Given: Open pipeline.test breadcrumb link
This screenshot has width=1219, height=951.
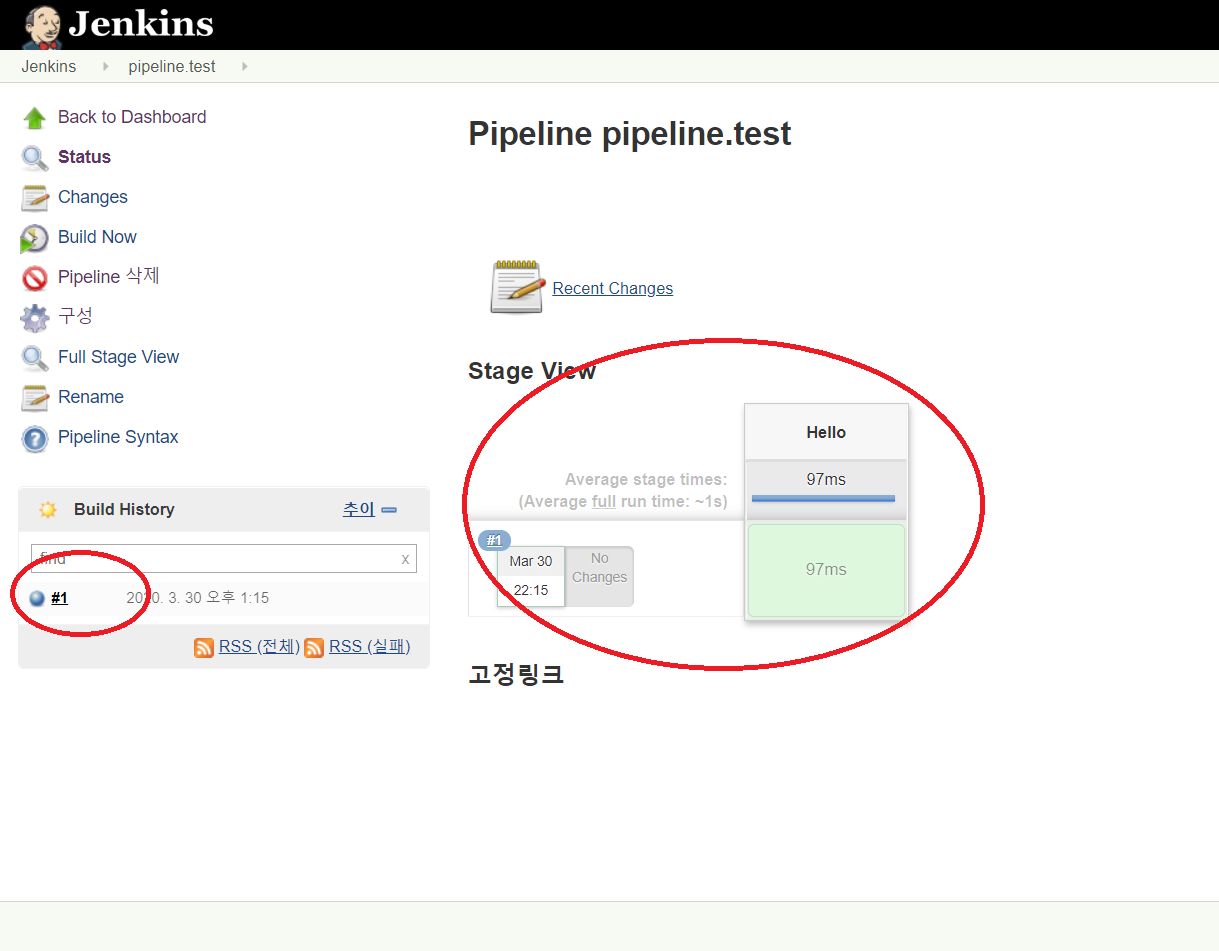Looking at the screenshot, I should click(x=172, y=66).
